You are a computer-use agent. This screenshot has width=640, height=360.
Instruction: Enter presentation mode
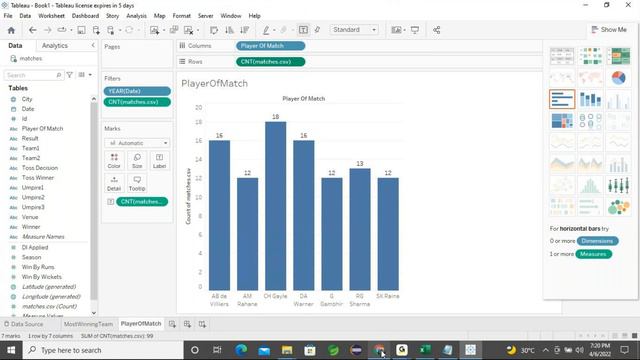[415, 30]
